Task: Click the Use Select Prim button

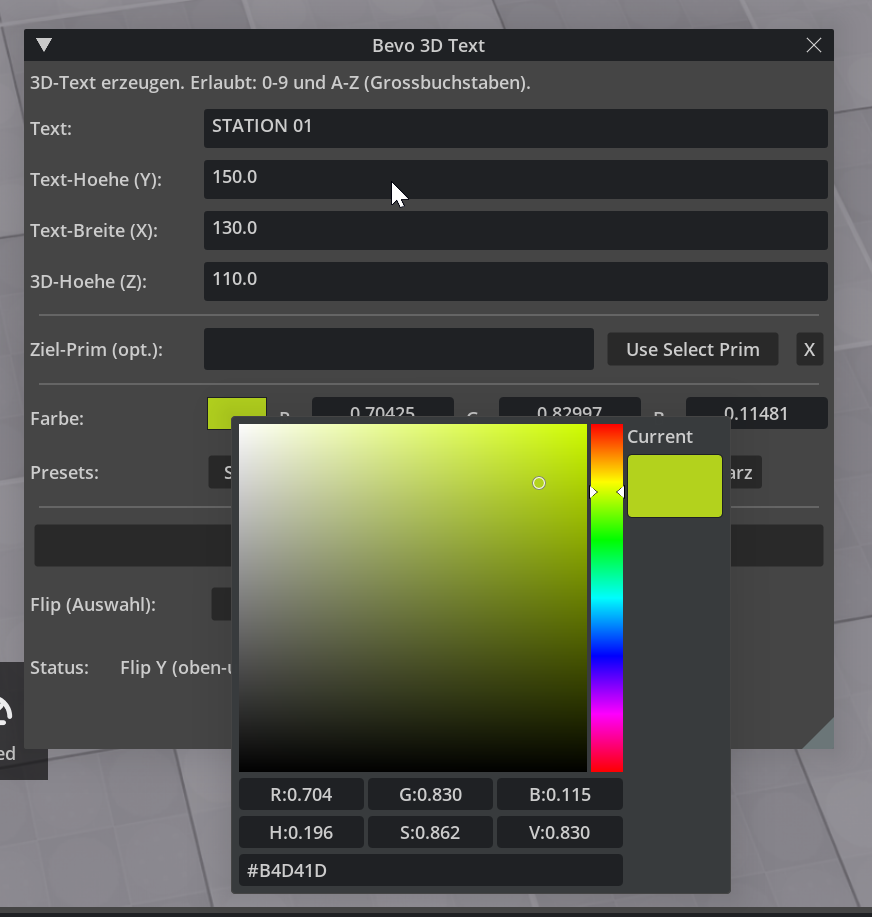Action: [692, 349]
